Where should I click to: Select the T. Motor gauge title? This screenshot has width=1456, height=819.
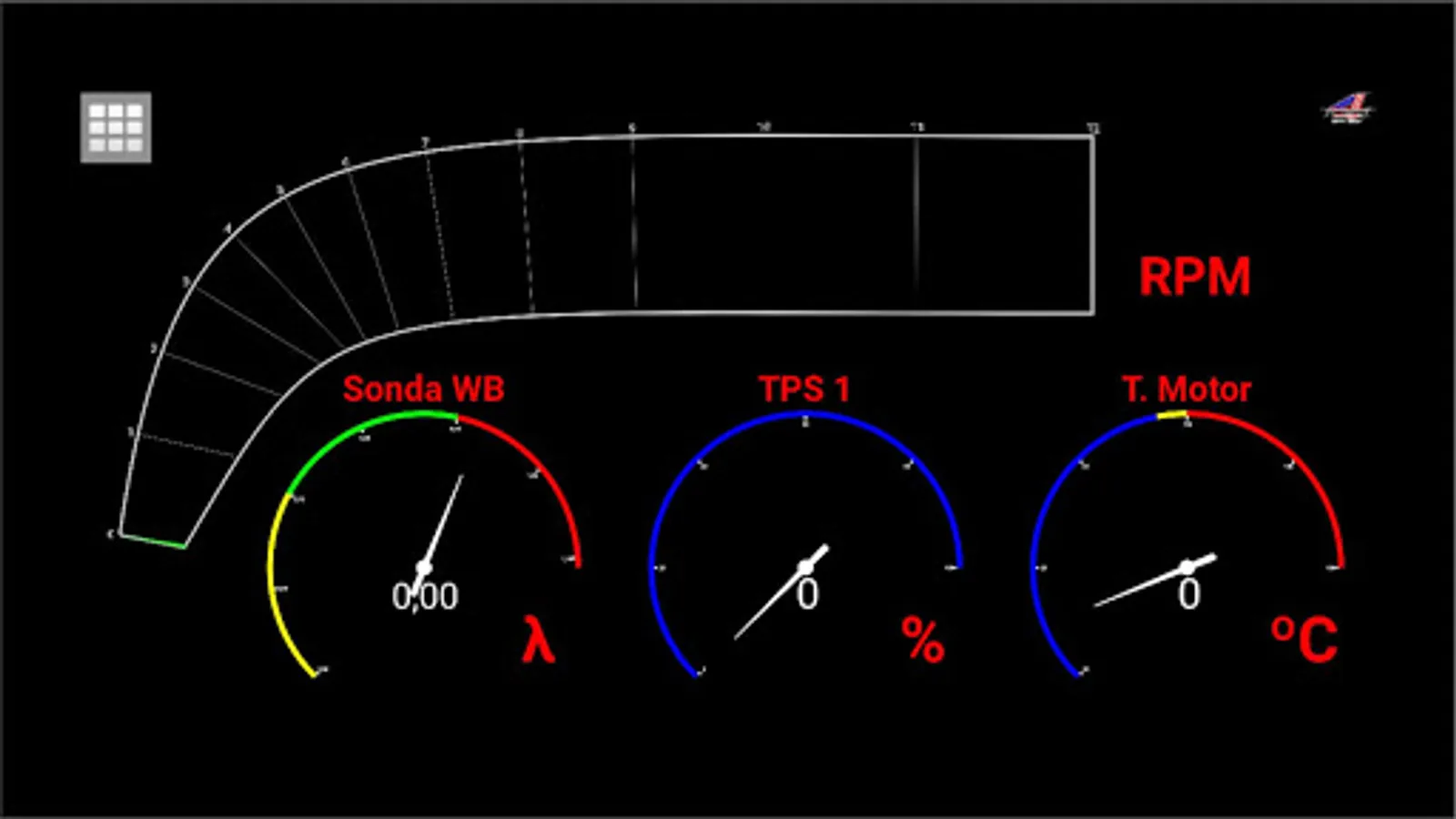point(1187,389)
